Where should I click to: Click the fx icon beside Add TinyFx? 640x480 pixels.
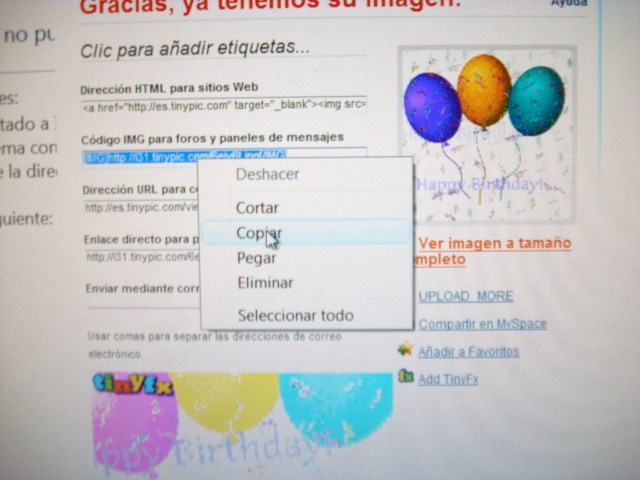(406, 376)
